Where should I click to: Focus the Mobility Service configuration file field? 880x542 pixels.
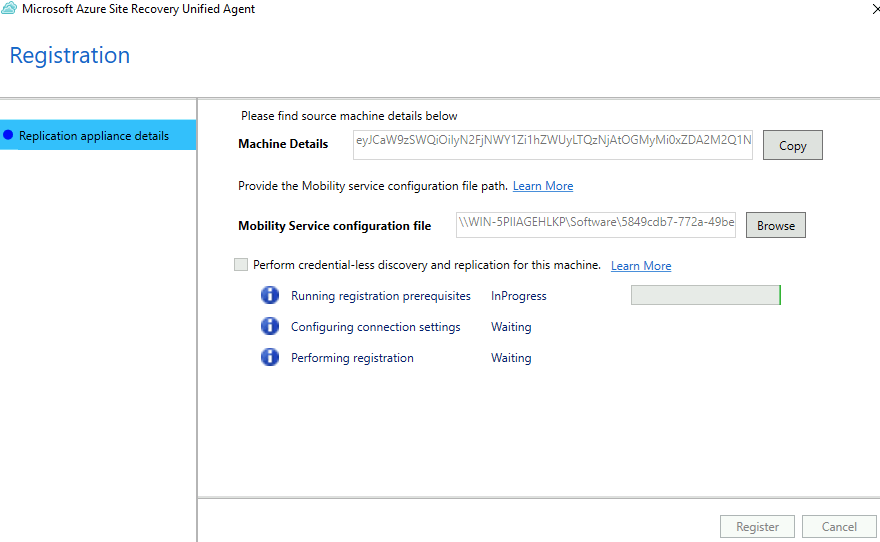coord(595,225)
